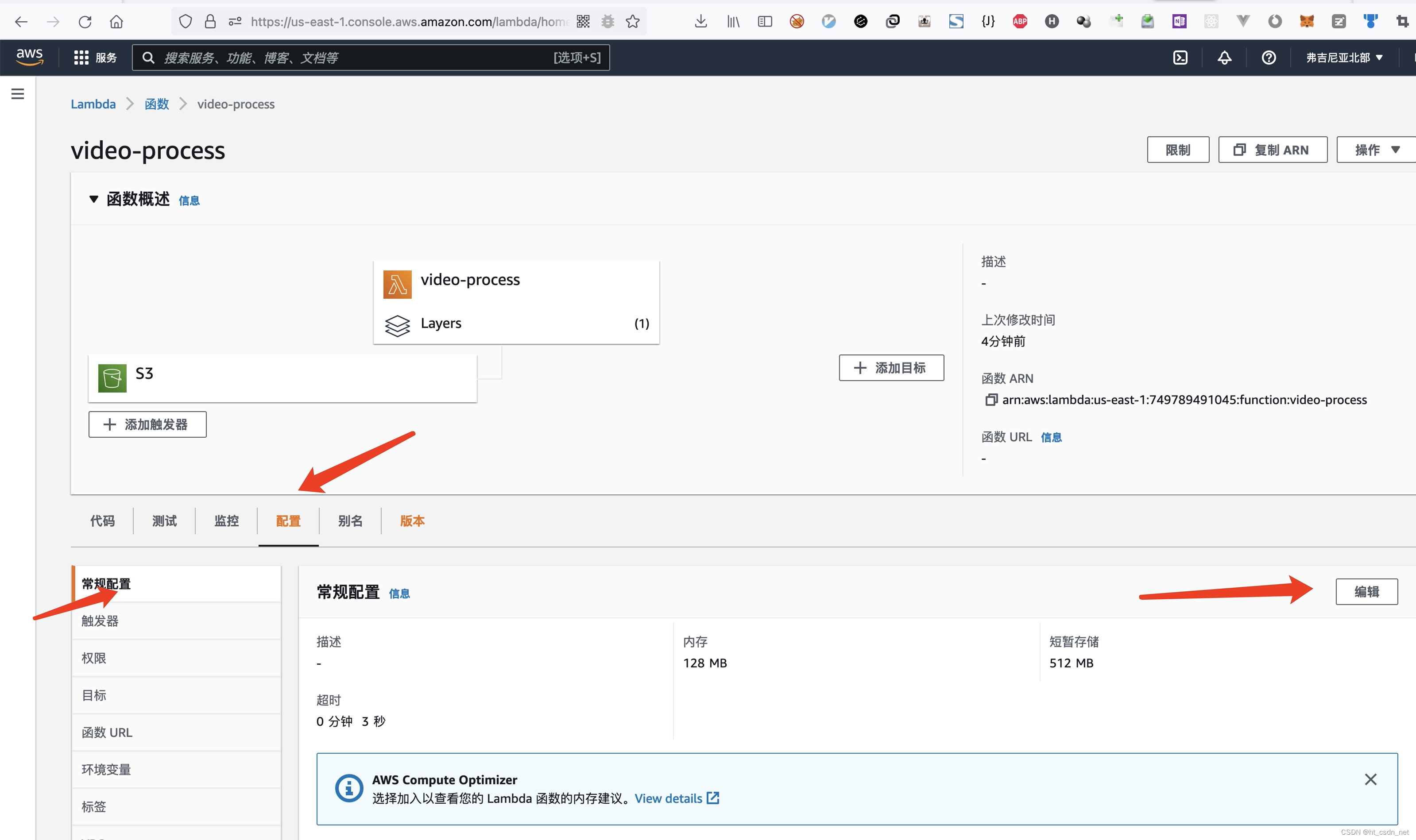Open the screenshot crop extension icon
1416x840 pixels.
(x=1402, y=22)
